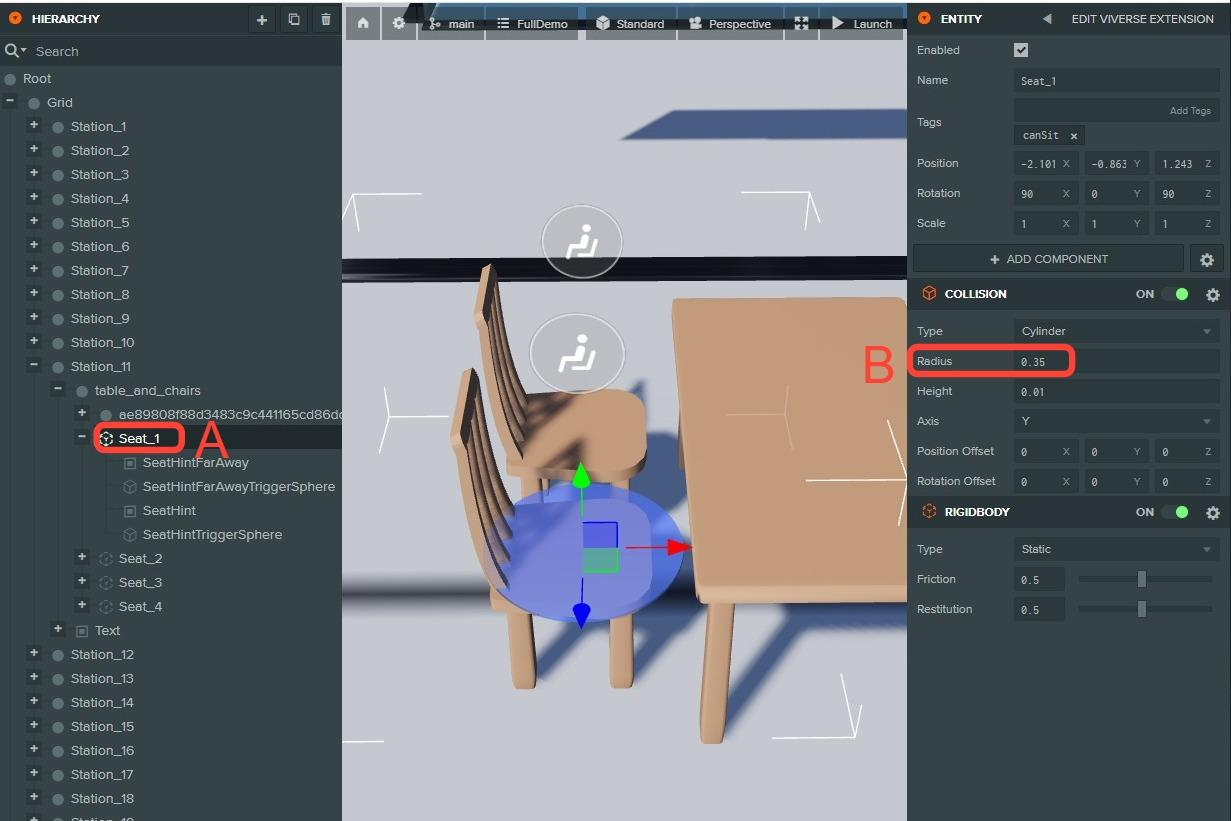1231x821 pixels.
Task: Open the Perspective camera menu
Action: (x=730, y=23)
